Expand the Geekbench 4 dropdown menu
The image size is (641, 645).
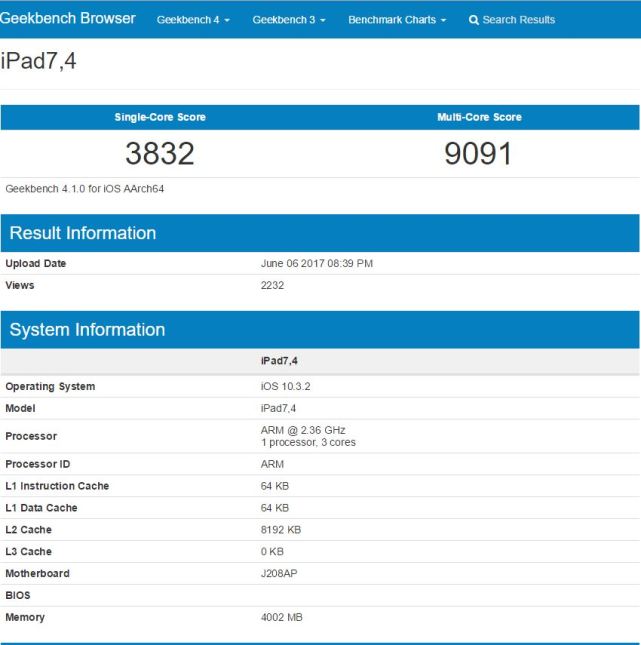point(193,20)
